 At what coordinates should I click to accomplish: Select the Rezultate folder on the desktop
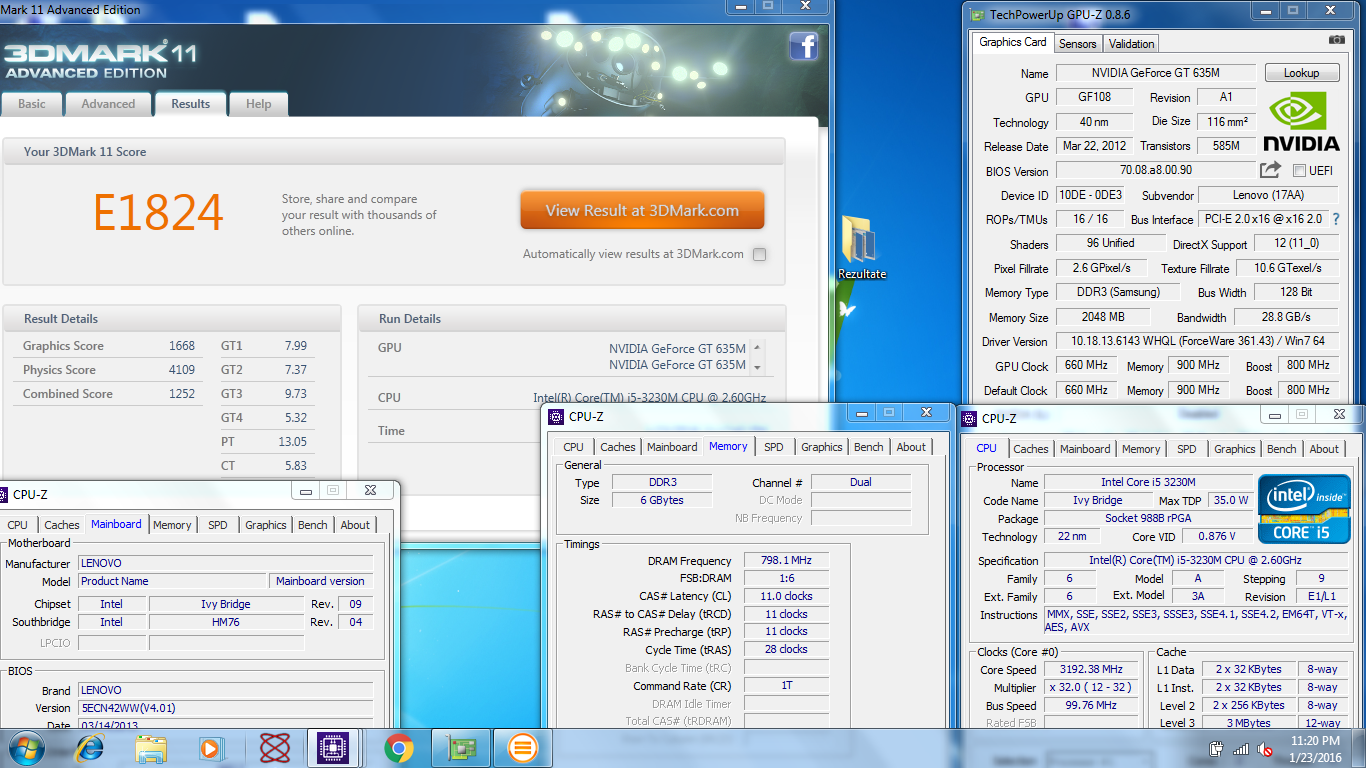click(x=861, y=247)
